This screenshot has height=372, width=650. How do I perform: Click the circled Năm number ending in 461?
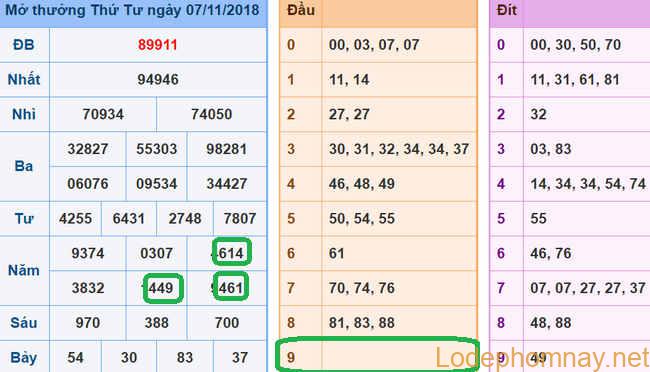(231, 287)
